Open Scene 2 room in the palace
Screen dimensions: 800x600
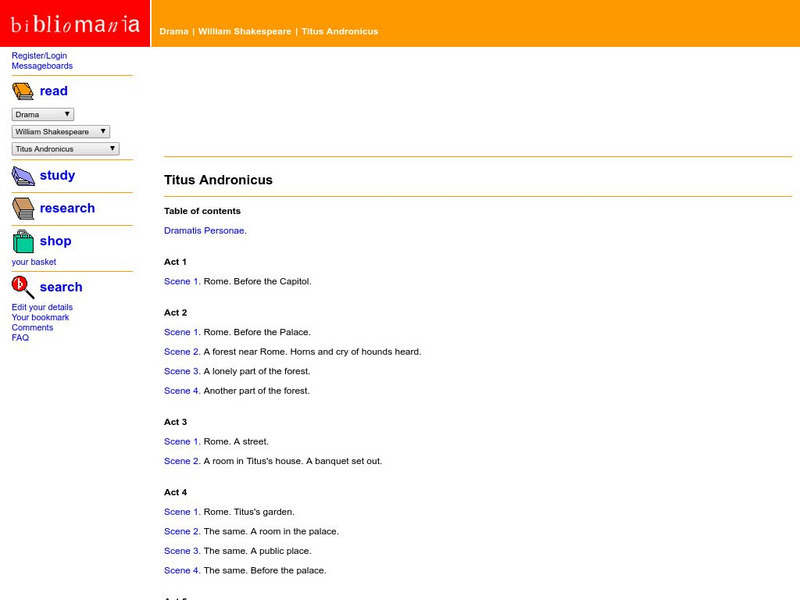pyautogui.click(x=182, y=531)
